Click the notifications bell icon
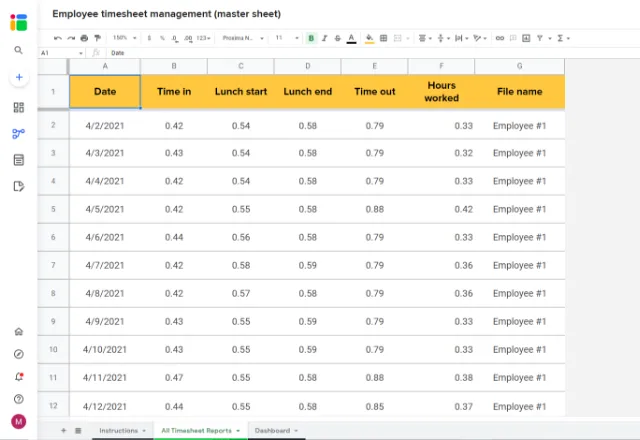Screen dimensions: 640x440 (x=18, y=376)
